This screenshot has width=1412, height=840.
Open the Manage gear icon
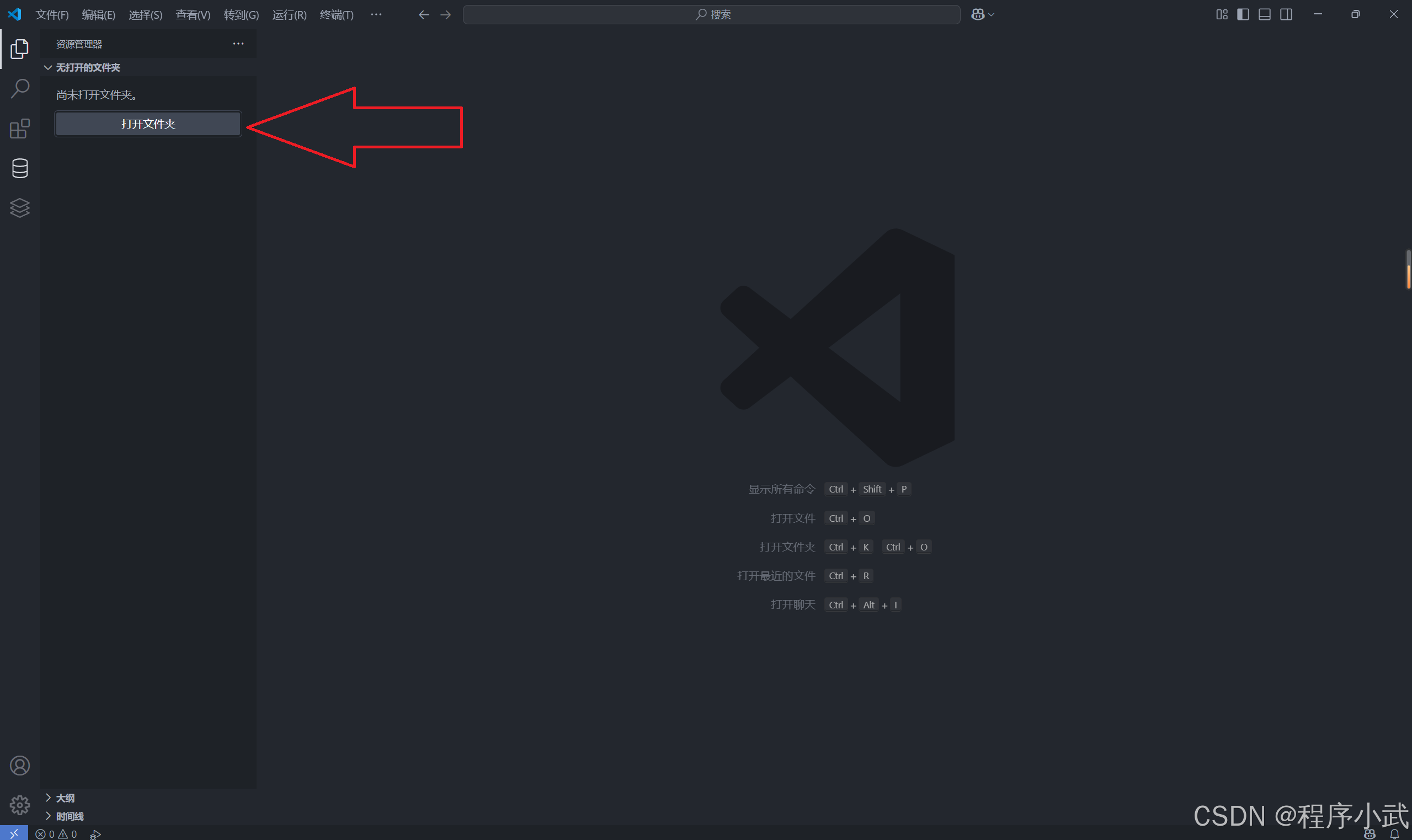[x=20, y=804]
